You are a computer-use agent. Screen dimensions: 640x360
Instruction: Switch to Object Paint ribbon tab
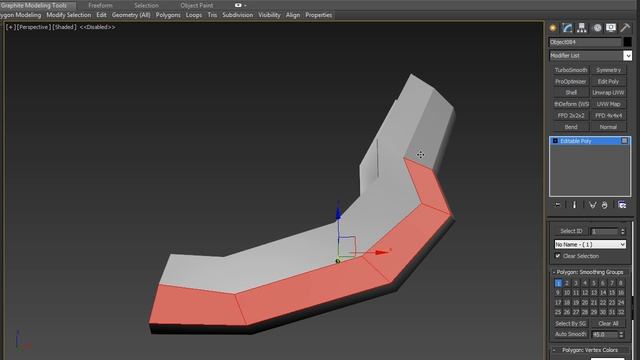pos(197,5)
